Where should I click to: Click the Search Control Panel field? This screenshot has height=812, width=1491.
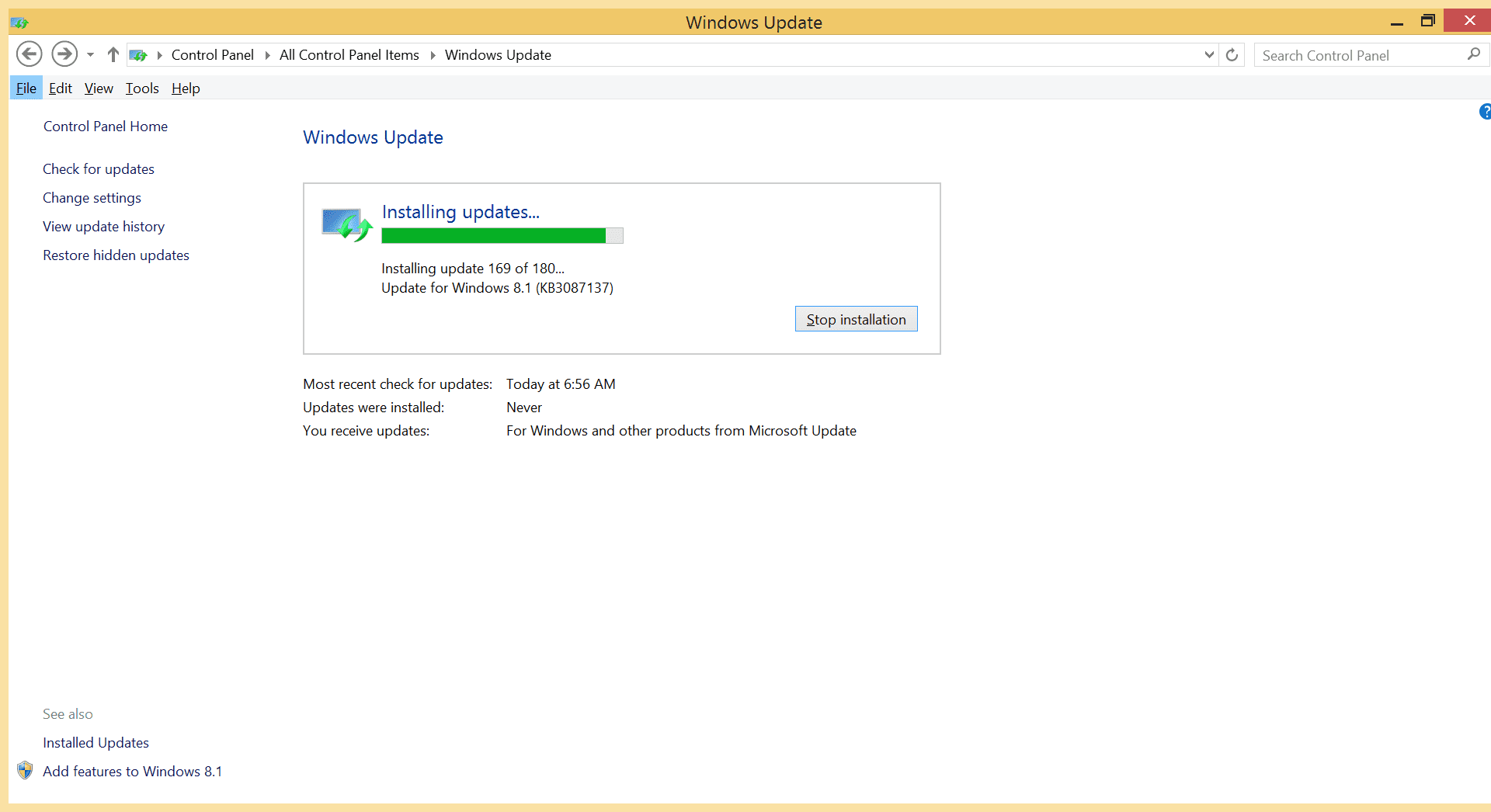pyautogui.click(x=1359, y=55)
